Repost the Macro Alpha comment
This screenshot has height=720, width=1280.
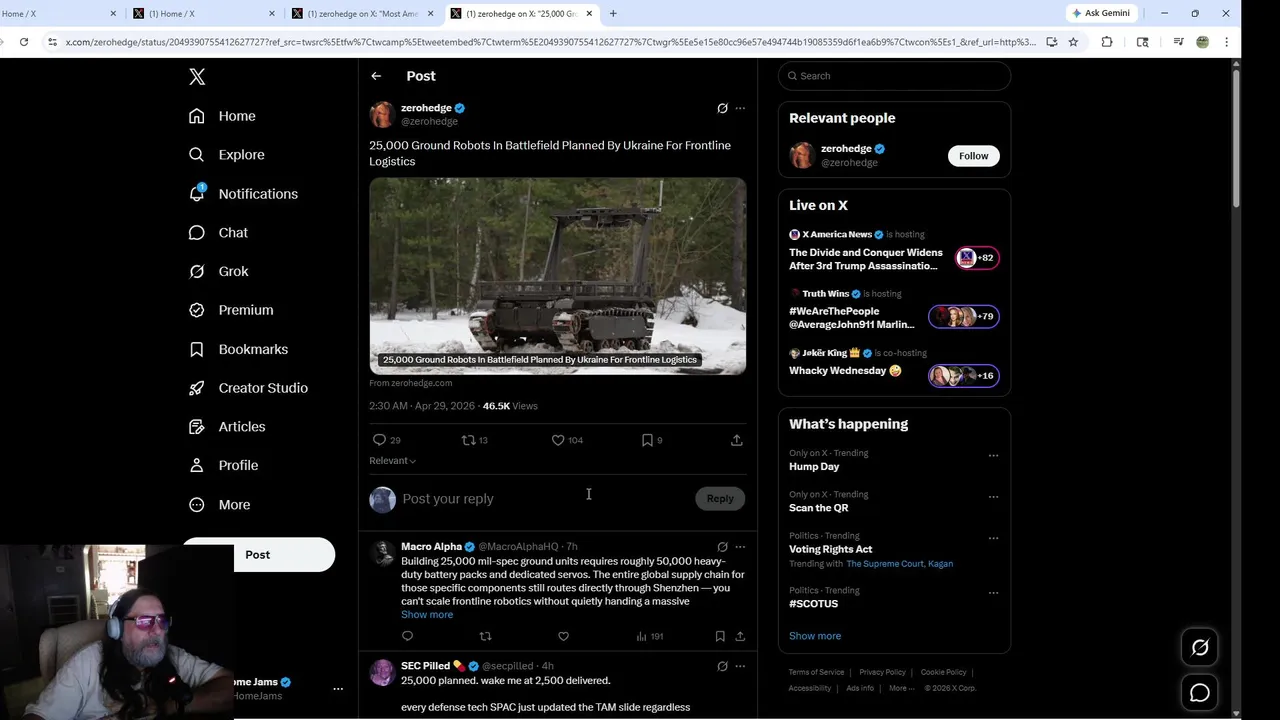coord(485,636)
